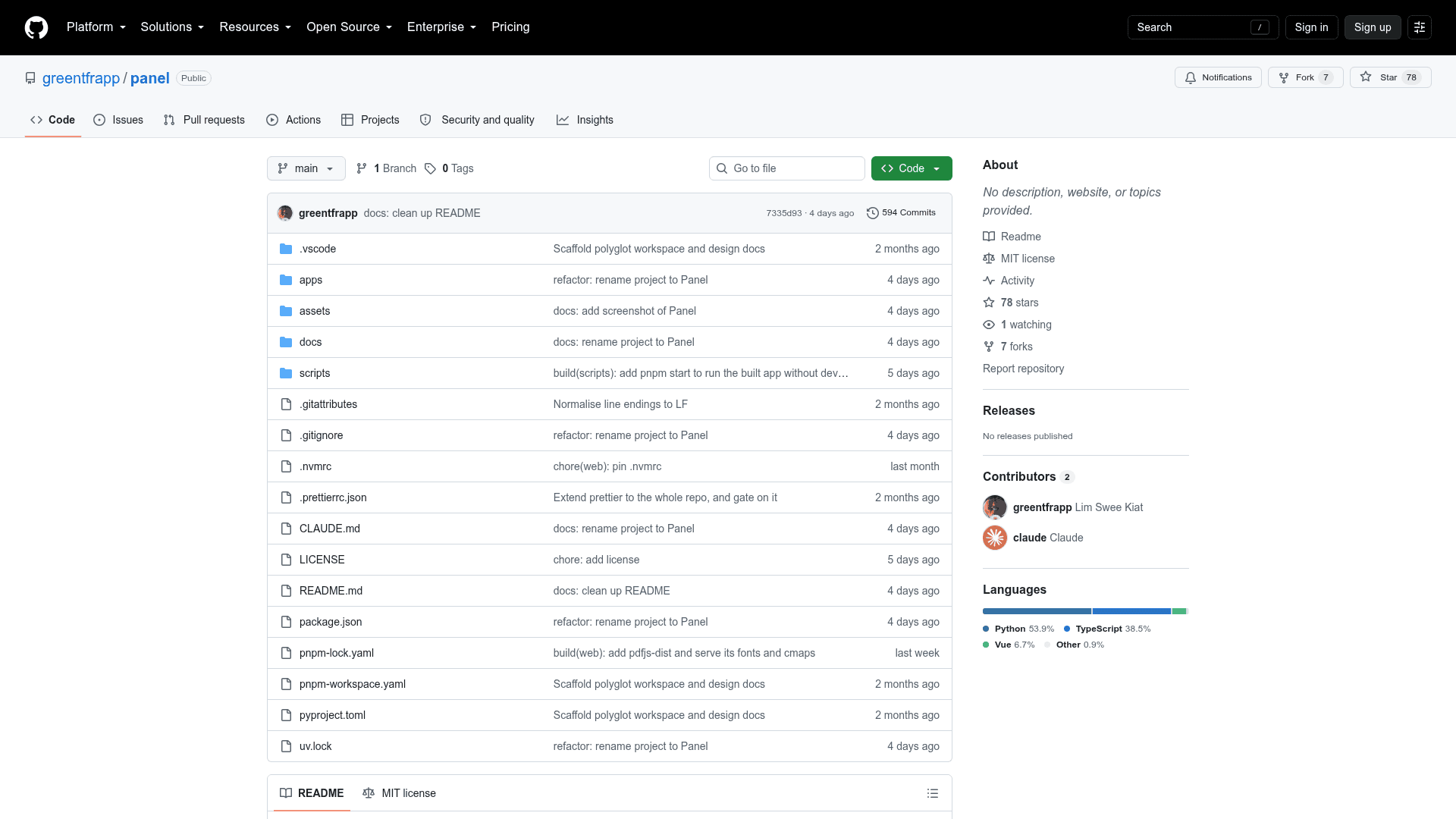Image resolution: width=1456 pixels, height=819 pixels.
Task: View the 594 Commits history
Action: point(901,213)
